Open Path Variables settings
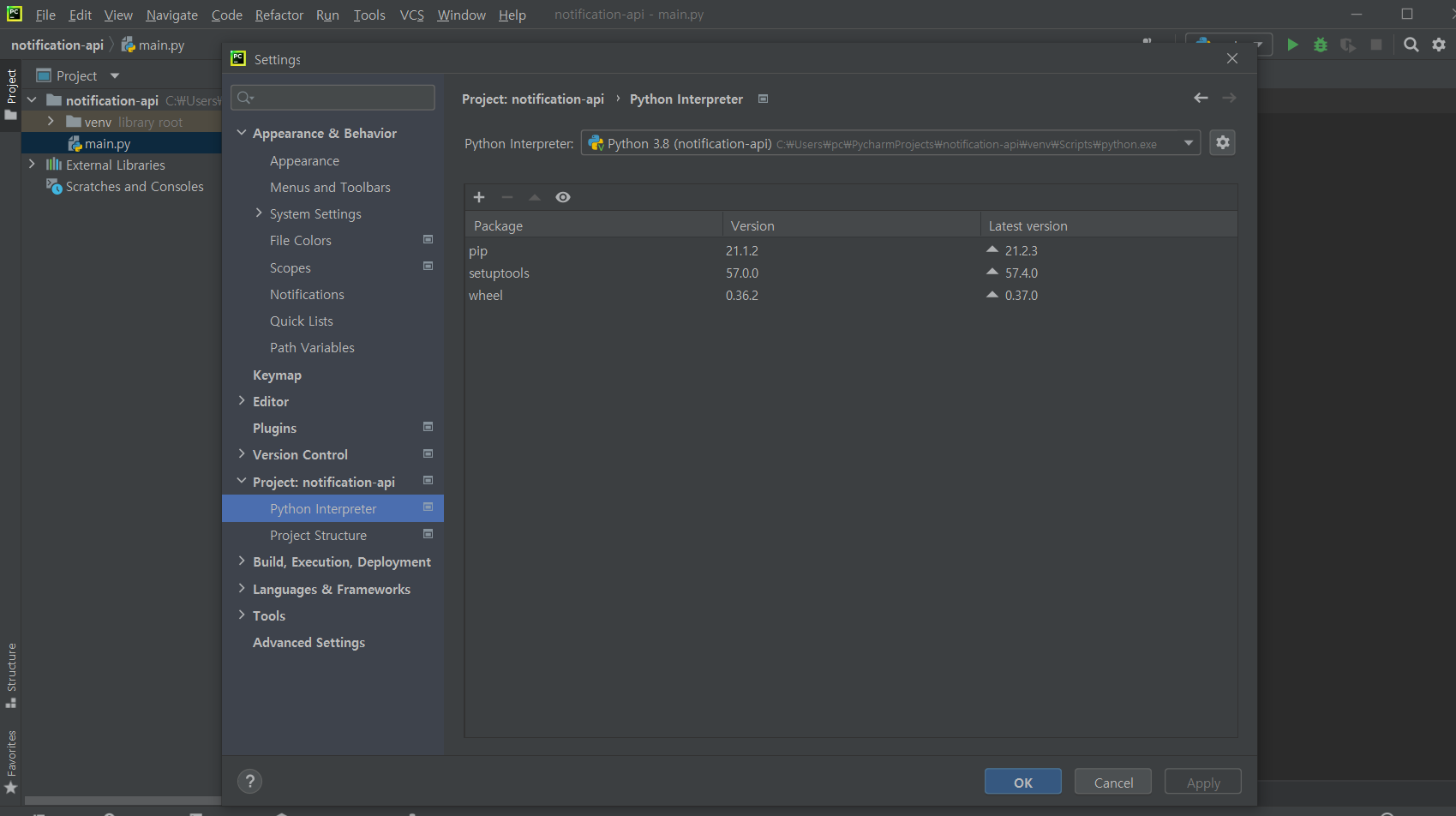The height and width of the screenshot is (816, 1456). (x=312, y=347)
